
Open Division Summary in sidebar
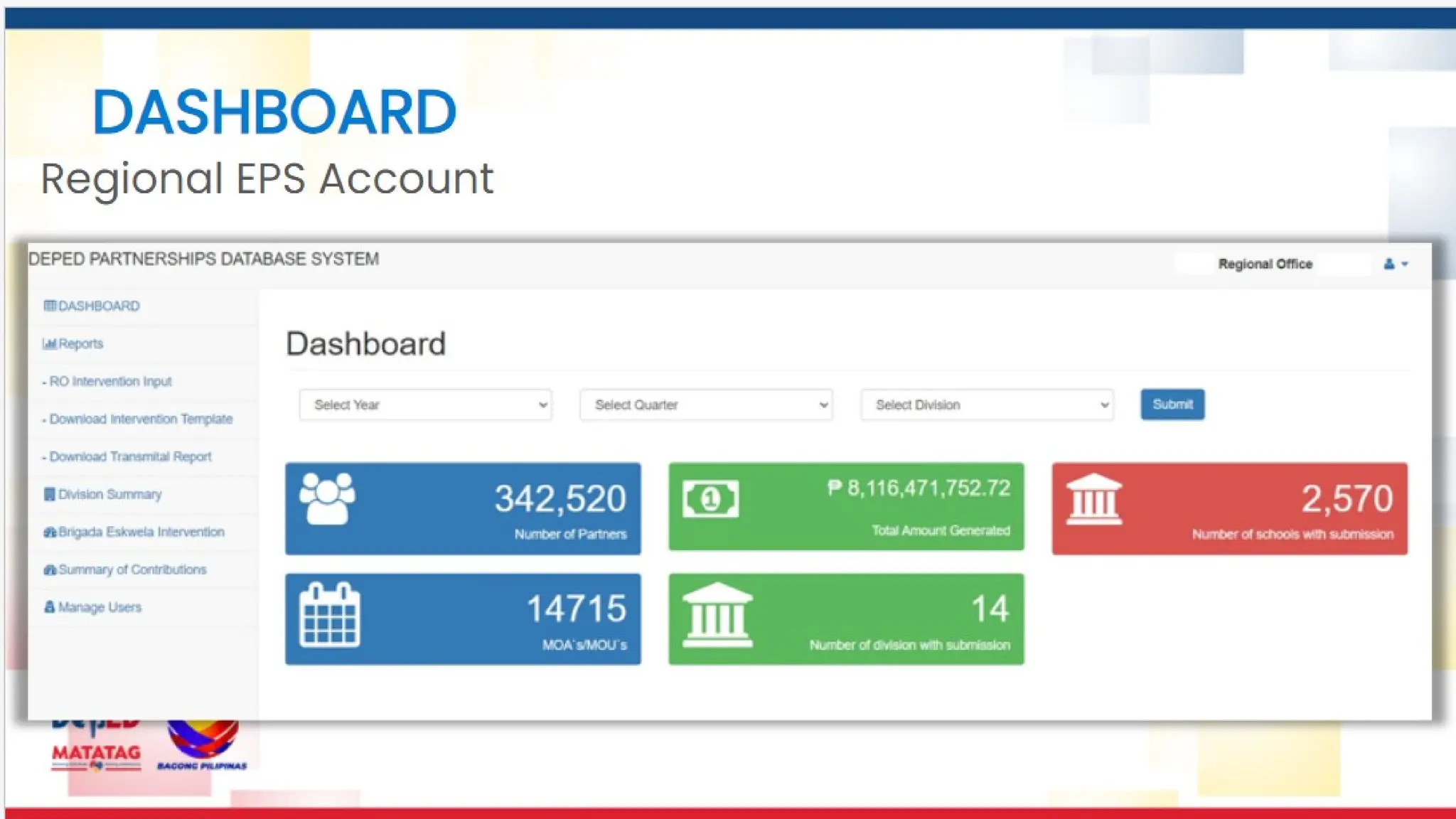click(109, 494)
